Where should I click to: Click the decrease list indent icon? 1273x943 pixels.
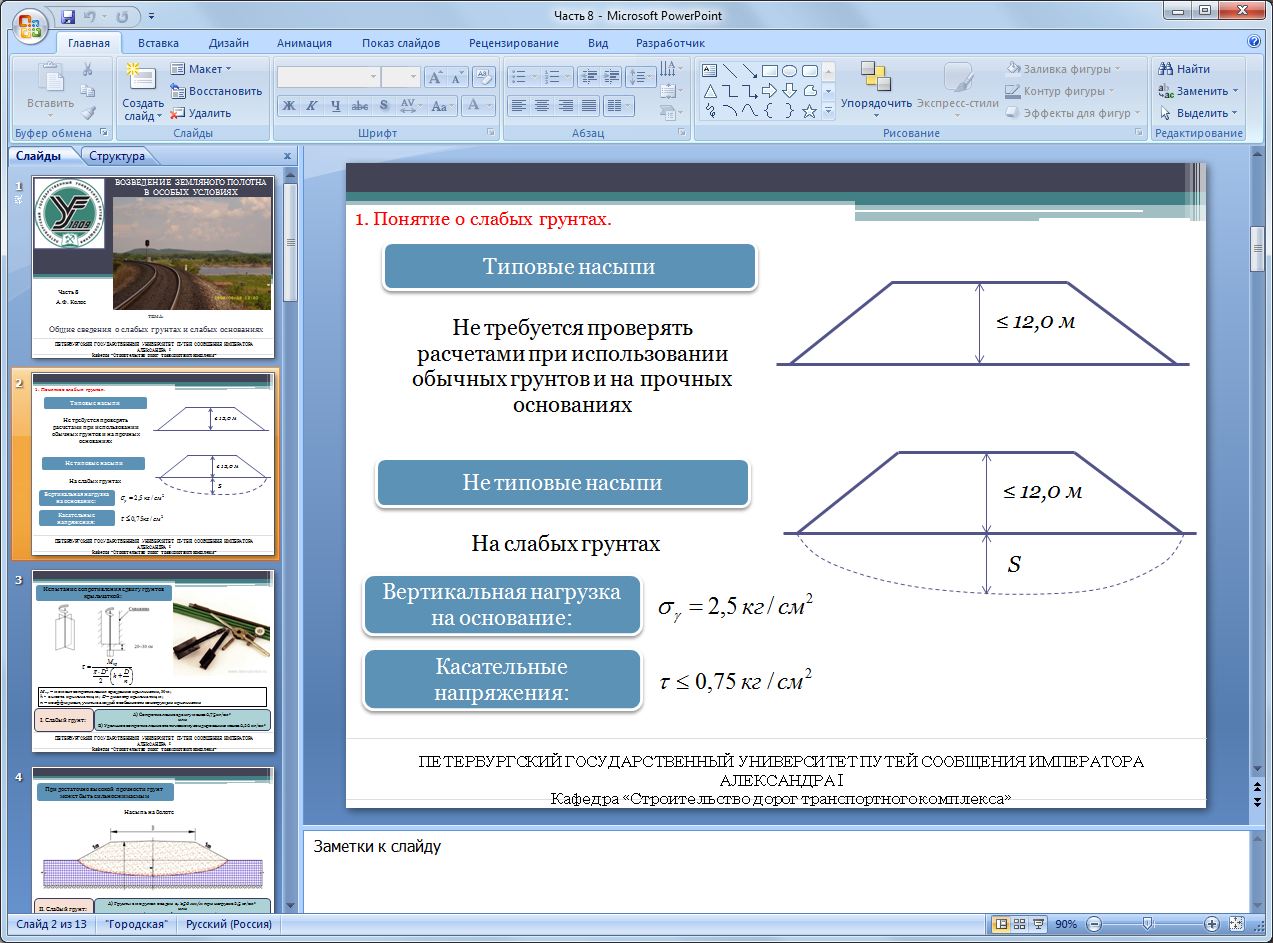pyautogui.click(x=588, y=76)
